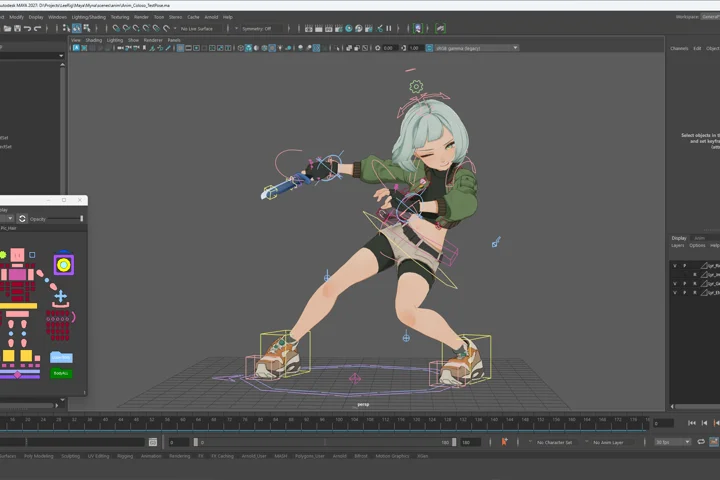The width and height of the screenshot is (720, 480).
Task: Open the Workspace selector dropdown
Action: pyautogui.click(x=710, y=17)
